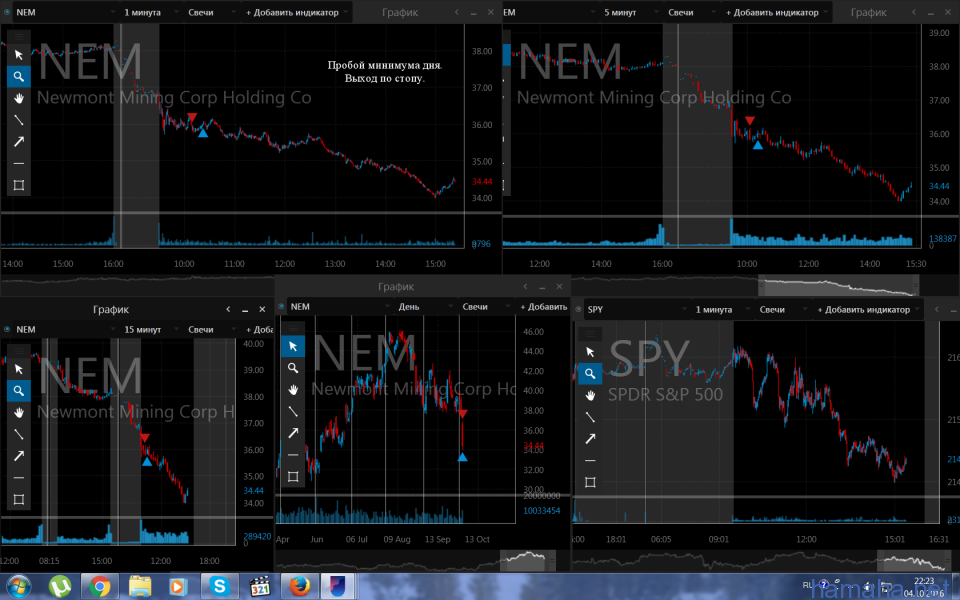Open the NEM symbol dropdown in 1-minute chart
The image size is (960, 600).
pyautogui.click(x=64, y=12)
